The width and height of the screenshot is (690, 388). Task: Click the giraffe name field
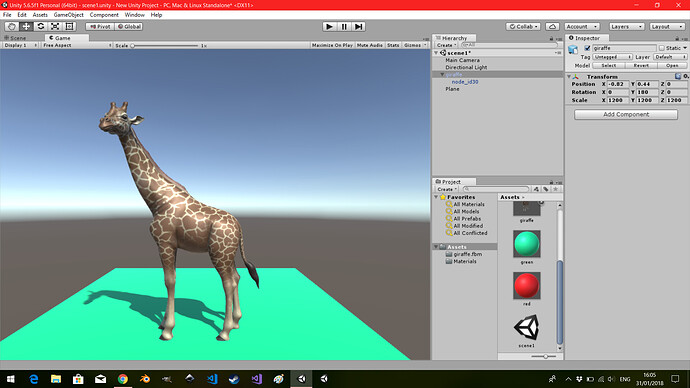coord(624,48)
